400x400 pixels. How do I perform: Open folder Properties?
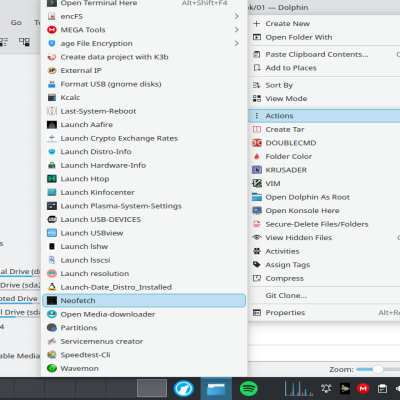[324, 313]
